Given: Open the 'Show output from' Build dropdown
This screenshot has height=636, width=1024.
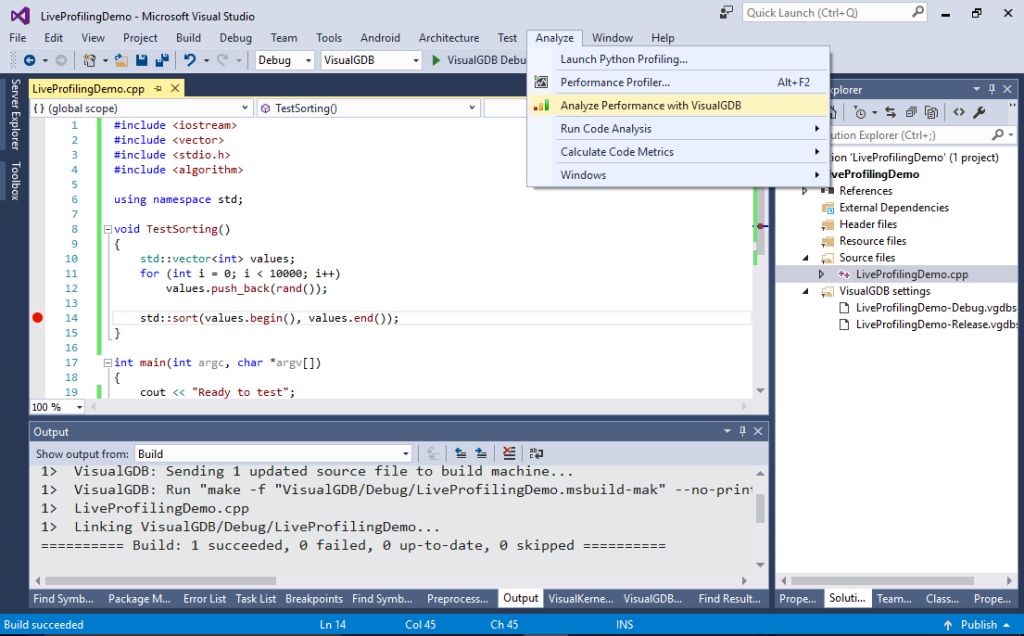Looking at the screenshot, I should [x=273, y=453].
